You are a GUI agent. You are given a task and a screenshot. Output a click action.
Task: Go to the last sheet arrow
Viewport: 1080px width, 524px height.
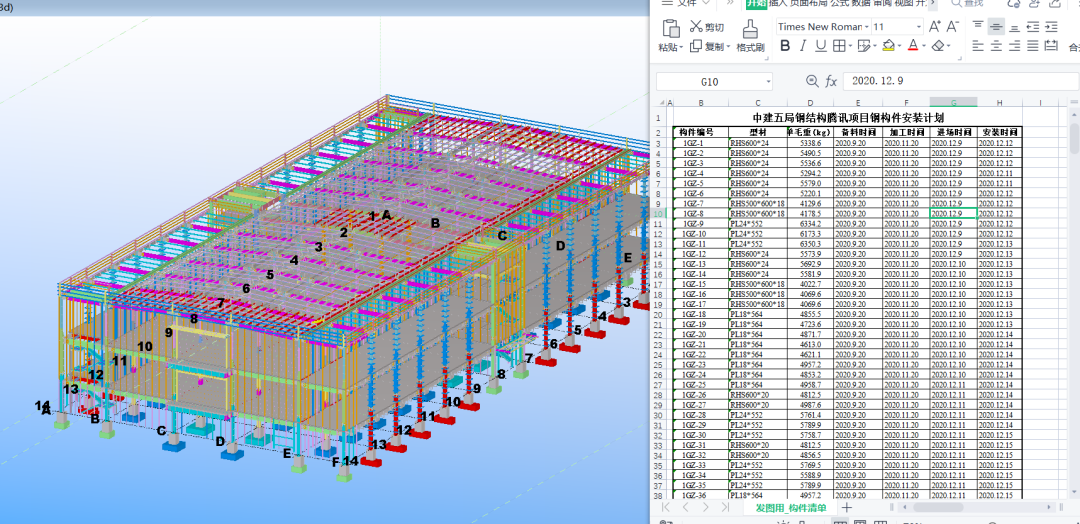[724, 507]
